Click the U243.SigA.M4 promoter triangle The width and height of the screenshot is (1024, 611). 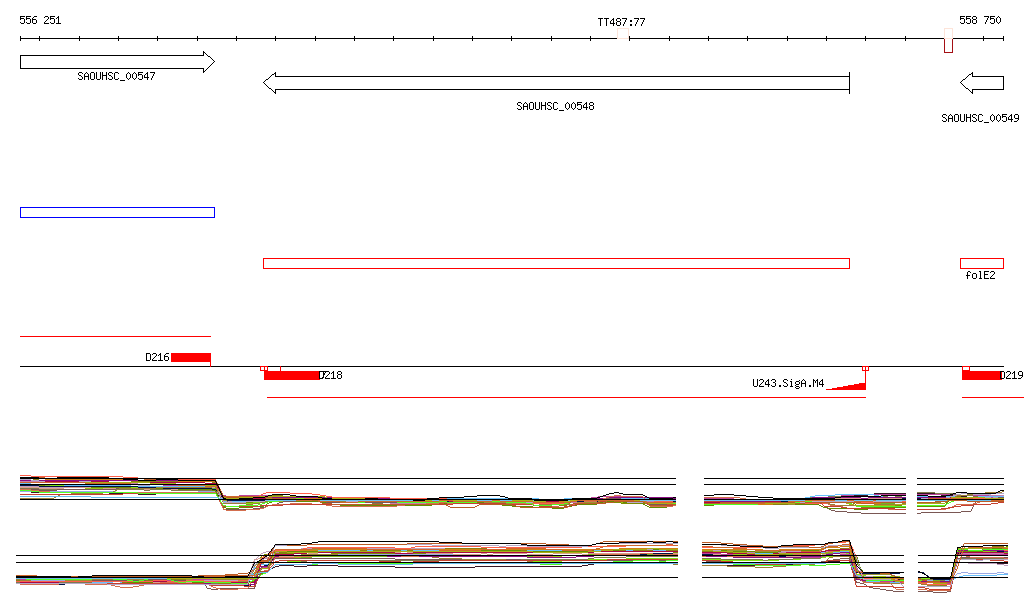(847, 386)
